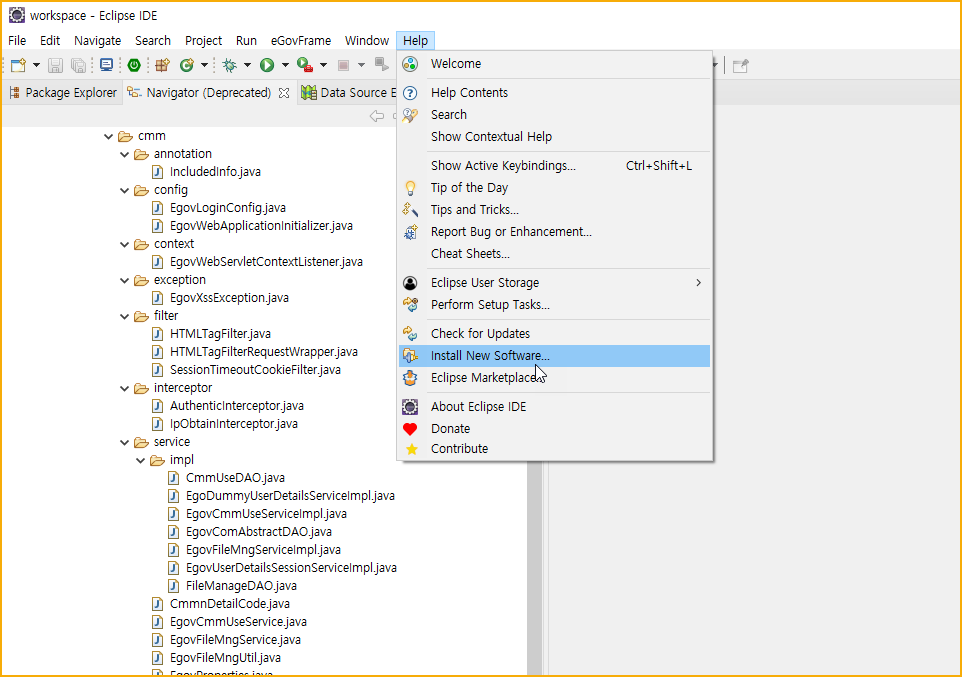The width and height of the screenshot is (962, 677).
Task: Collapse the service folder
Action: [x=125, y=443]
